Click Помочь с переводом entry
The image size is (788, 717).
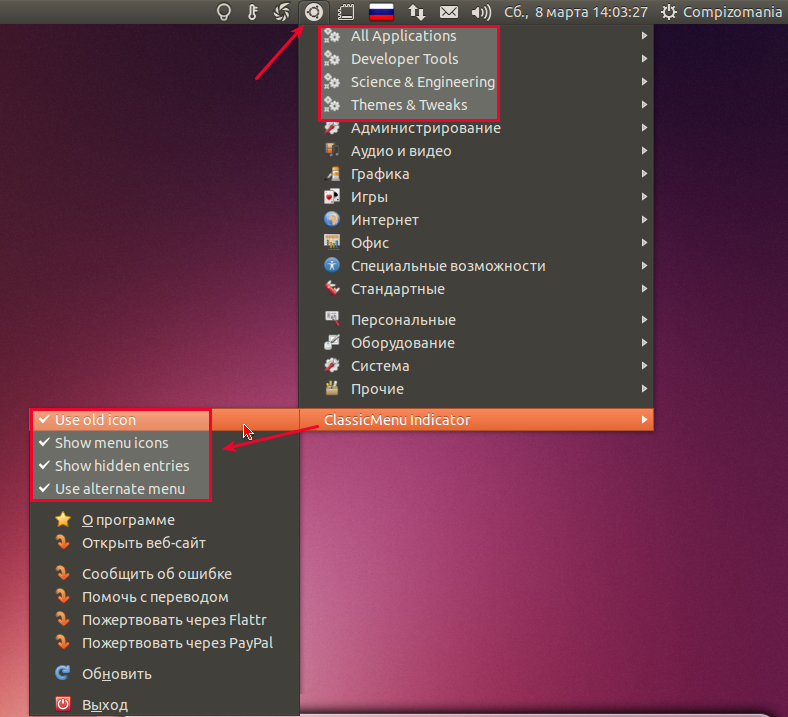165,596
